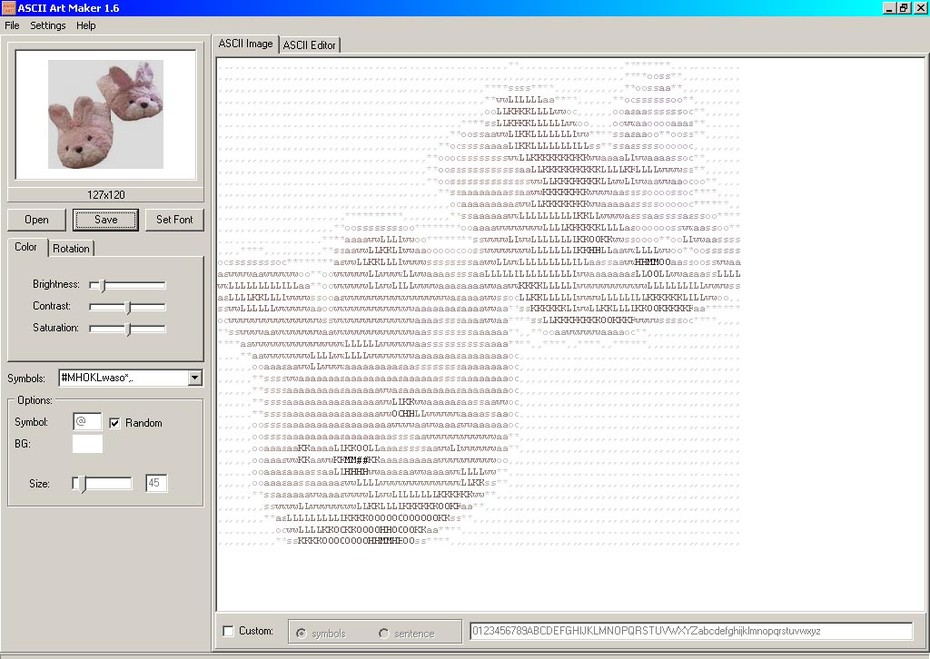Screen dimensions: 930x659
Task: Click the Brightness slider handle
Action: (x=102, y=285)
